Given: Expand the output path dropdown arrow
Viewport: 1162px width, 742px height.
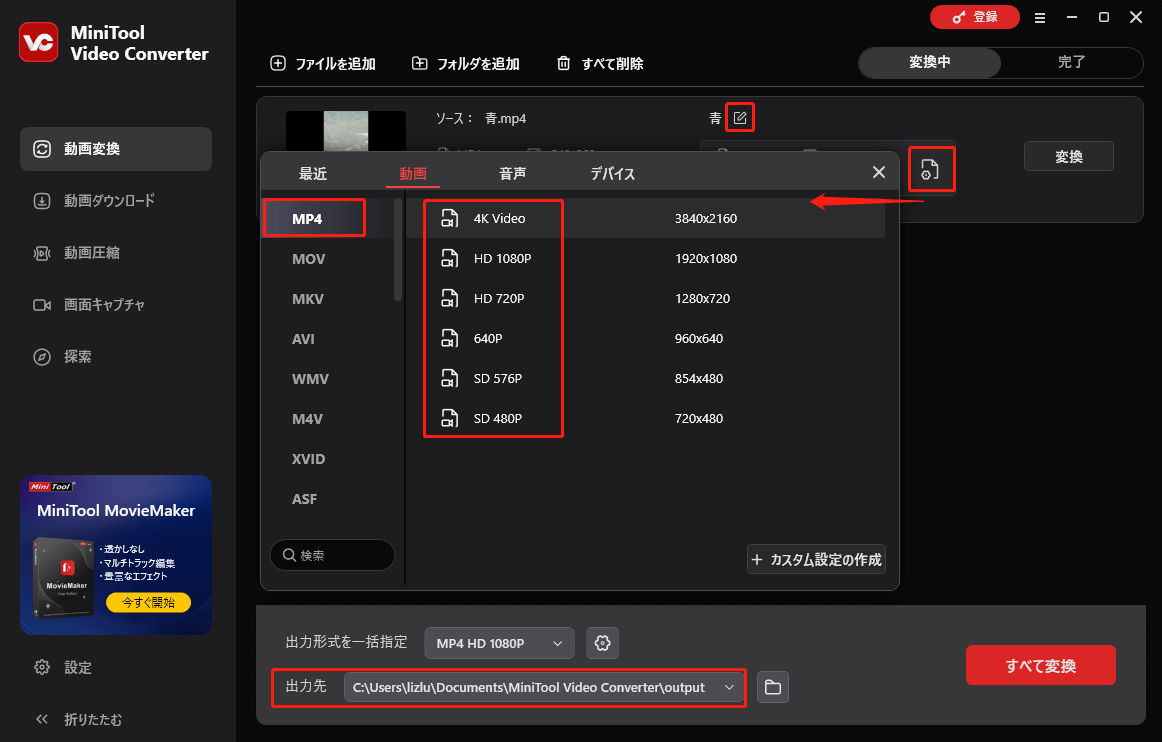Looking at the screenshot, I should click(729, 687).
